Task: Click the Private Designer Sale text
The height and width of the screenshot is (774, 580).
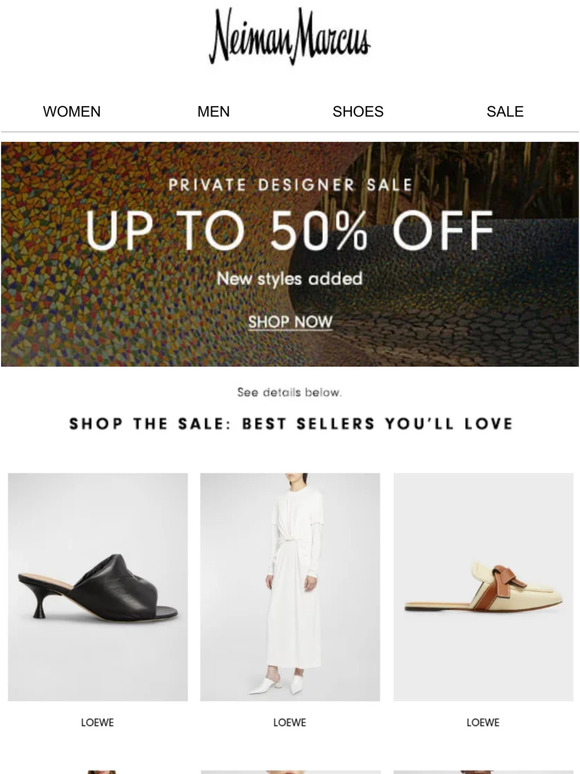Action: point(290,185)
